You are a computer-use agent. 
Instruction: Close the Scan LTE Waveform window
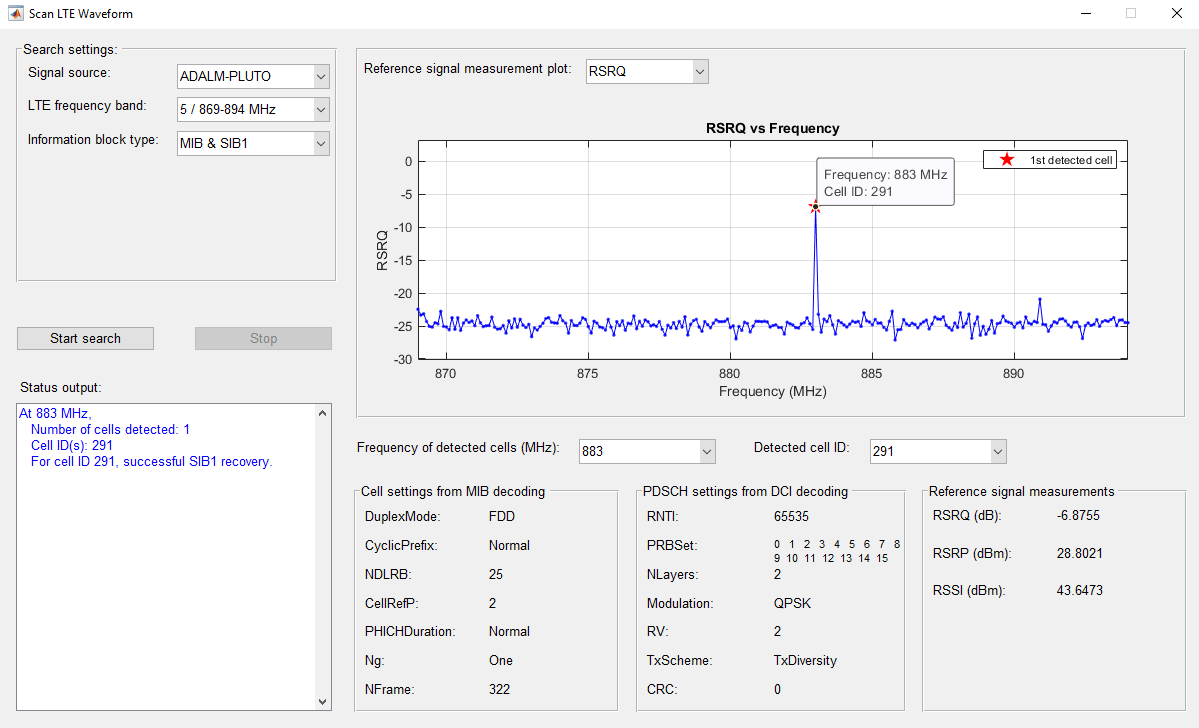click(1177, 14)
